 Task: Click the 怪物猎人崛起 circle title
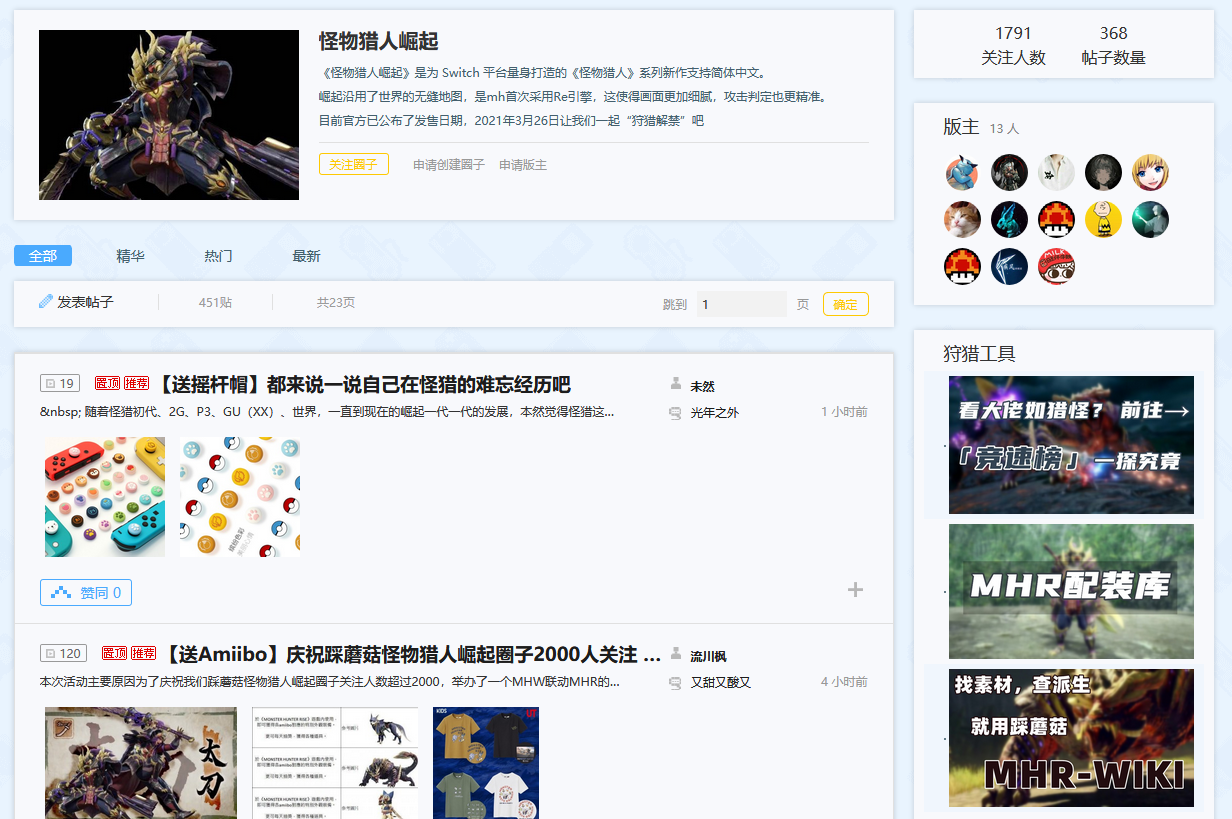378,41
